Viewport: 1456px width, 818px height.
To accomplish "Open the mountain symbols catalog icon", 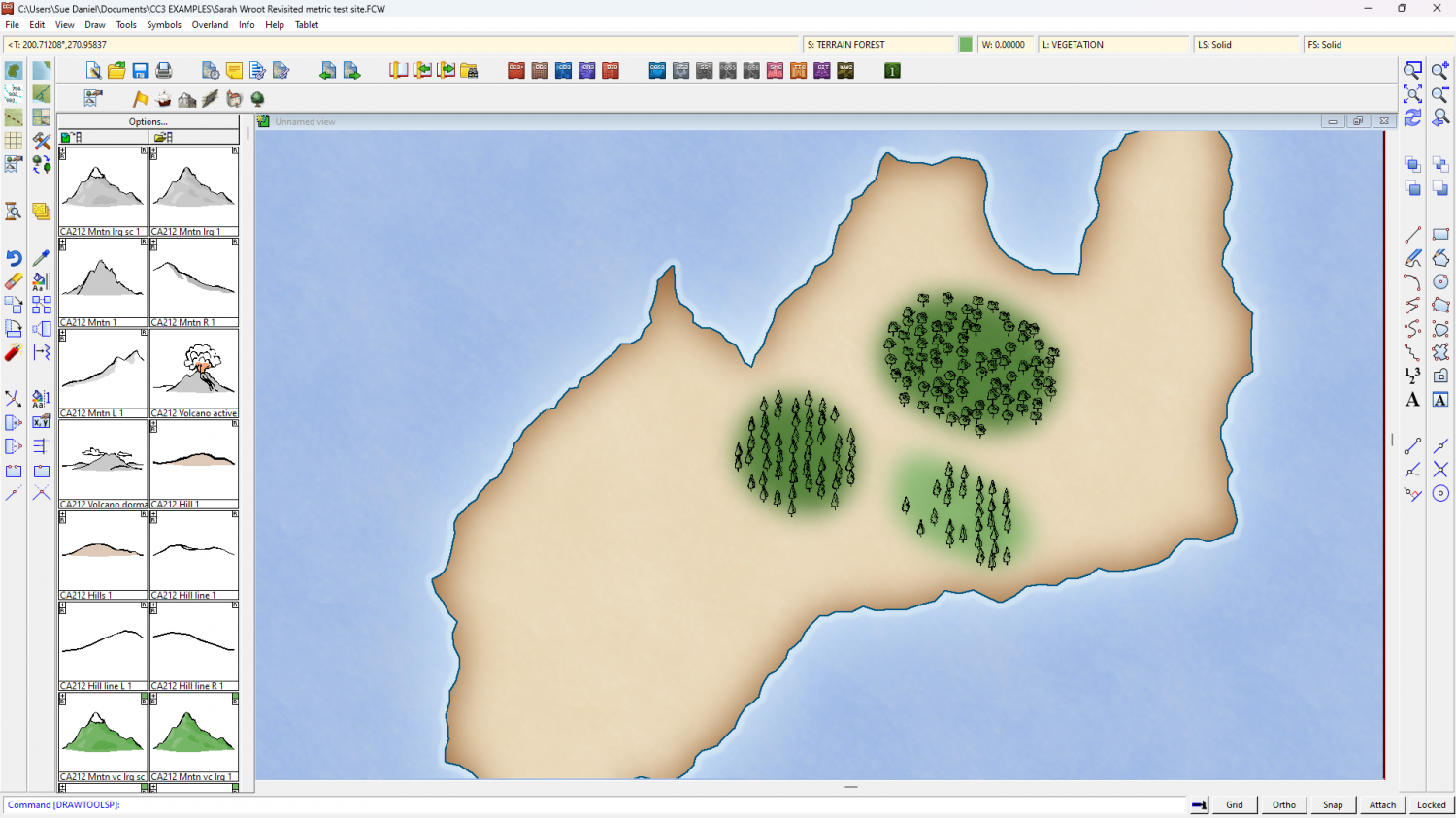I will (x=187, y=99).
